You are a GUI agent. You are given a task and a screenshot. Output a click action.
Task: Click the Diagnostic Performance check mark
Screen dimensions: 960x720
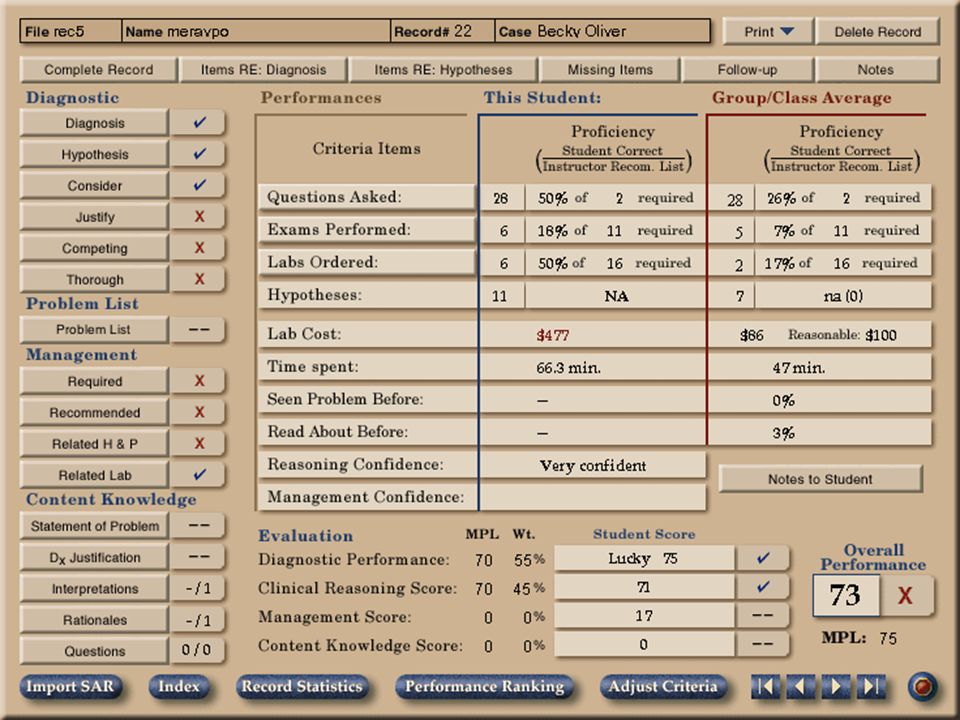pyautogui.click(x=763, y=558)
